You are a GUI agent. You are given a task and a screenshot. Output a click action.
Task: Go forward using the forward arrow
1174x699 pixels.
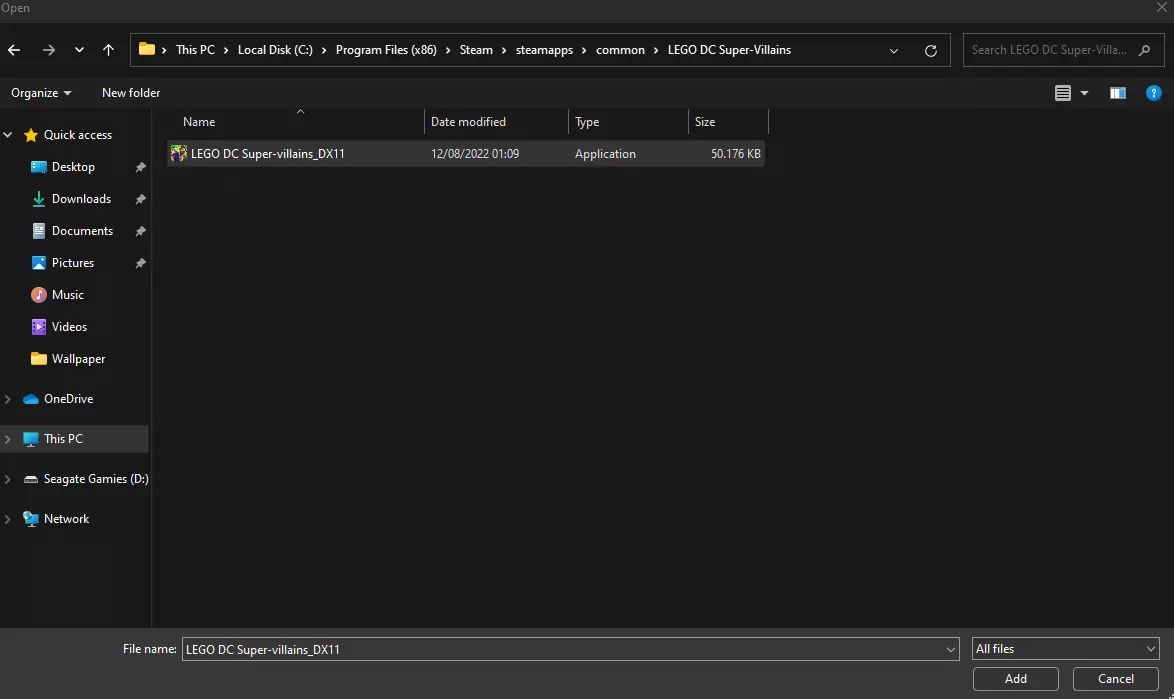49,50
